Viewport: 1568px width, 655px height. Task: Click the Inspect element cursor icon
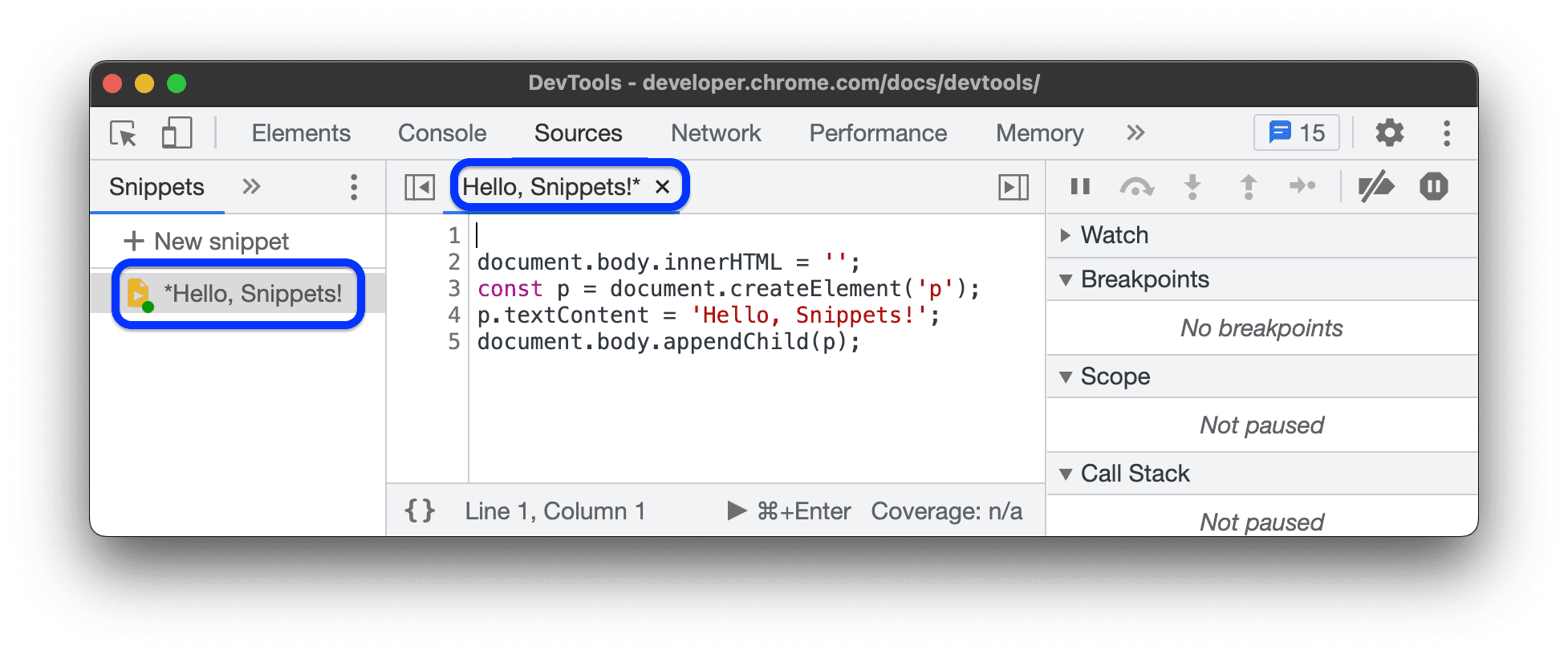[x=121, y=133]
